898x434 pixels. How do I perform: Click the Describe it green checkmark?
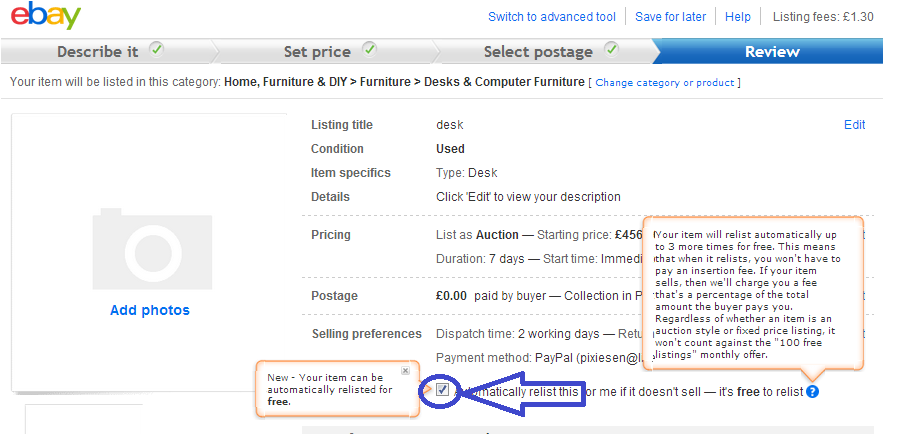(x=156, y=49)
